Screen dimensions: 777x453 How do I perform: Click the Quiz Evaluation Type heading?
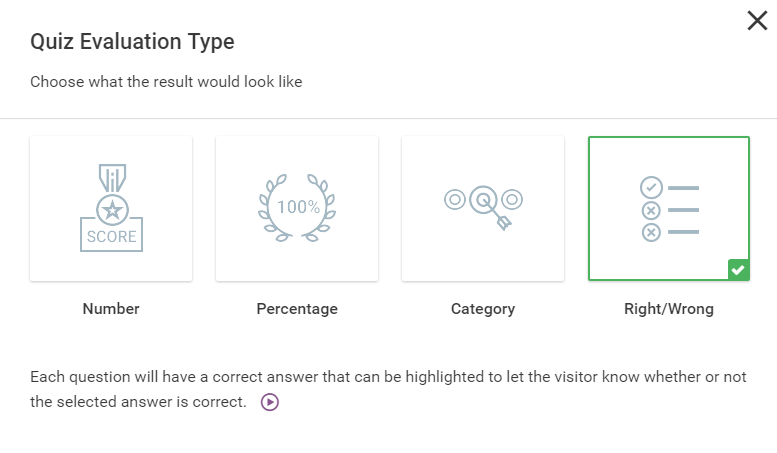132,42
